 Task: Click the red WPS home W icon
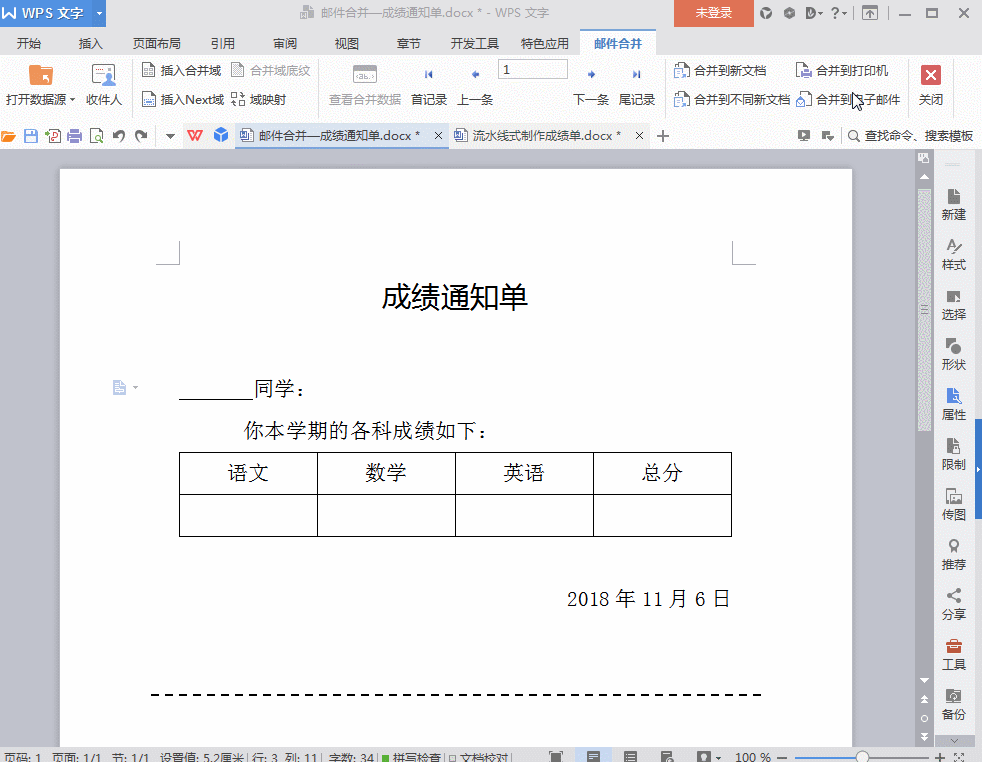point(195,135)
